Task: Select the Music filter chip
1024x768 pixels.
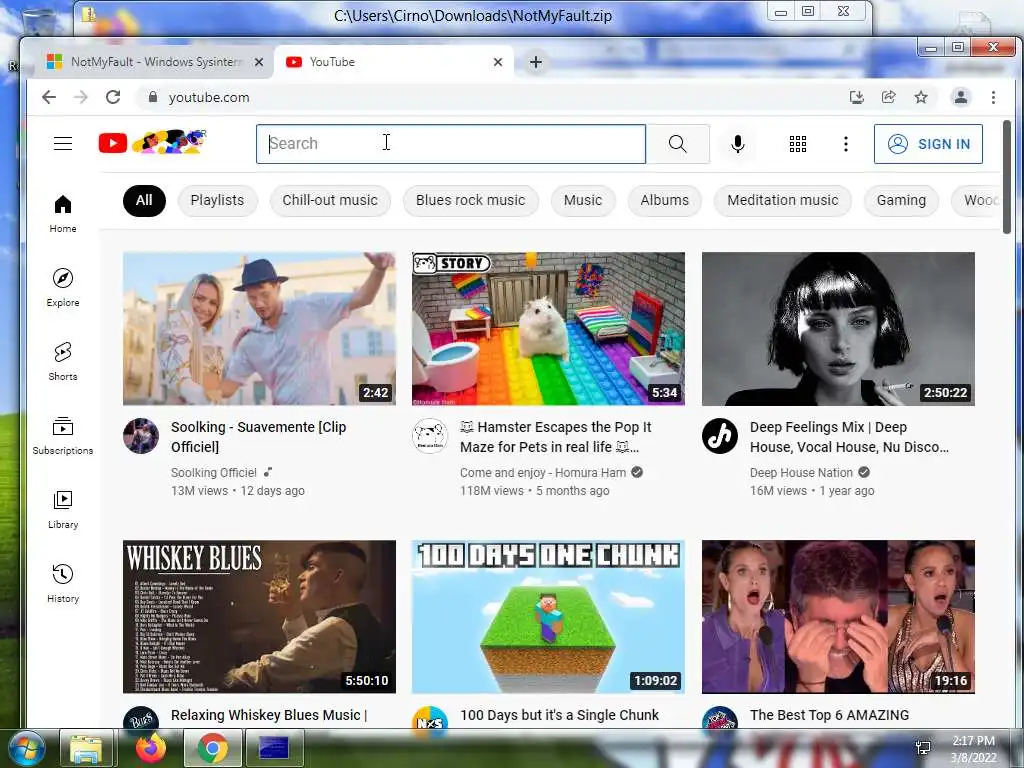Action: click(583, 200)
